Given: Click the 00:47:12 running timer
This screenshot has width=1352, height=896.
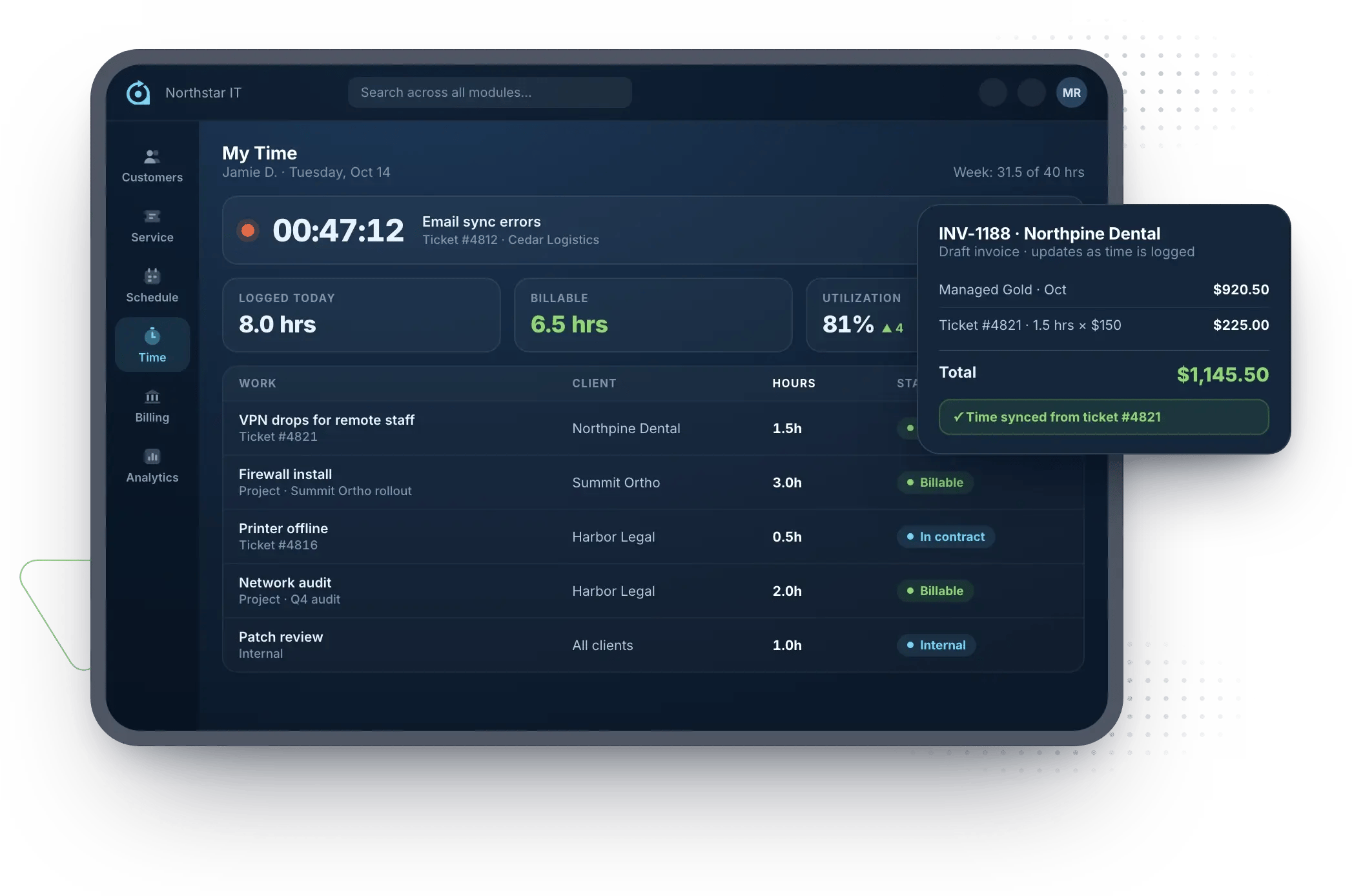Looking at the screenshot, I should [x=338, y=230].
